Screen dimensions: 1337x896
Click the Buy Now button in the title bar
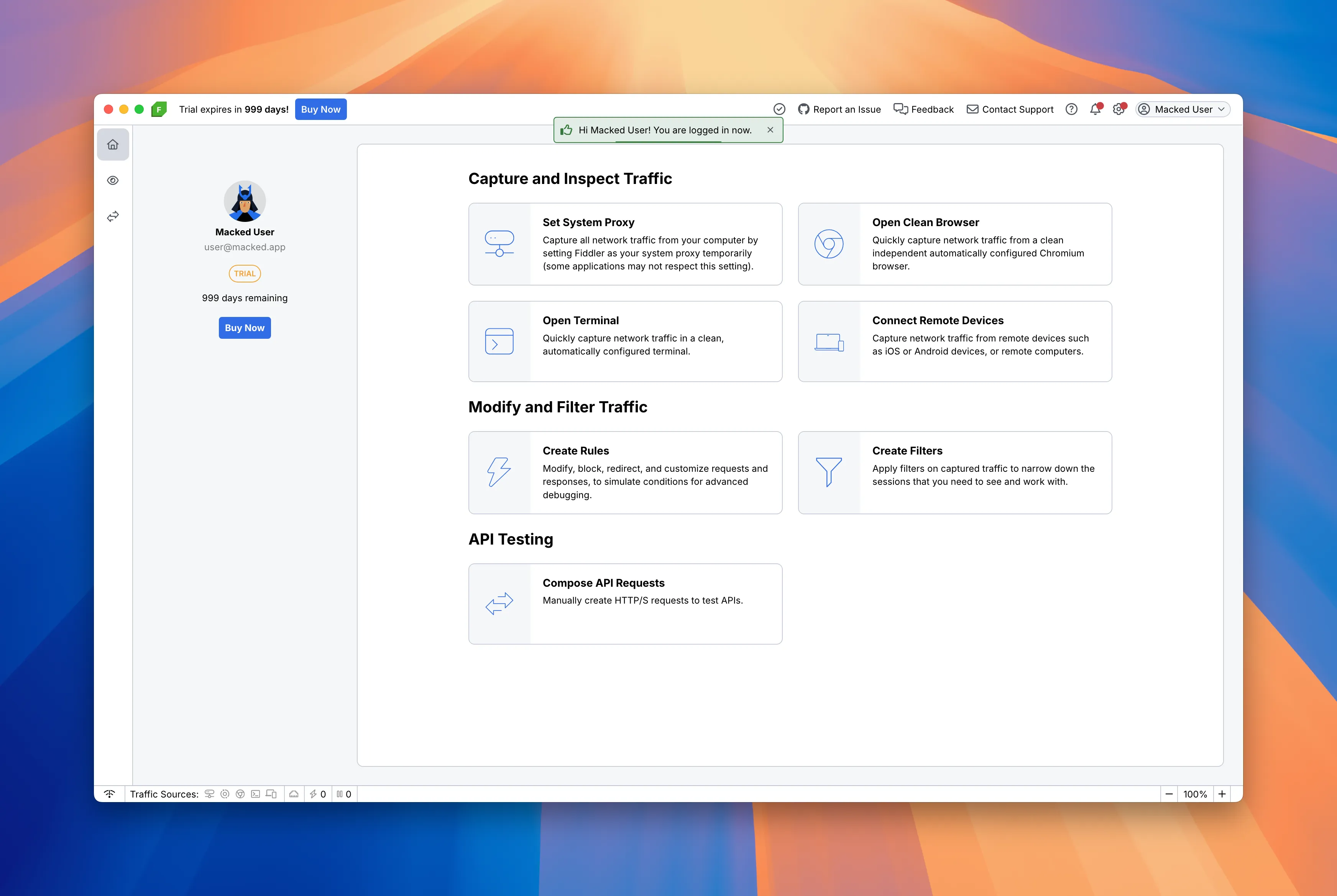[x=320, y=108]
